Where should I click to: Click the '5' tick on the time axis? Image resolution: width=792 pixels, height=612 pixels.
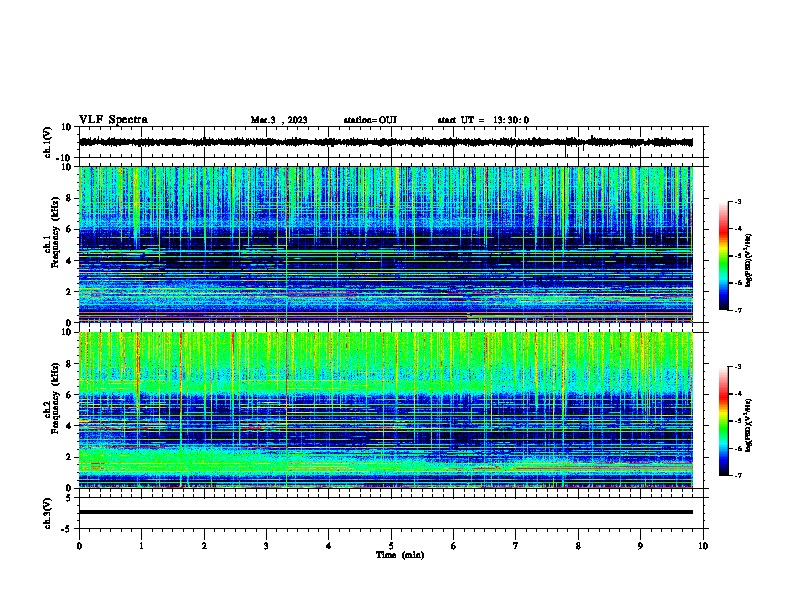pos(391,546)
